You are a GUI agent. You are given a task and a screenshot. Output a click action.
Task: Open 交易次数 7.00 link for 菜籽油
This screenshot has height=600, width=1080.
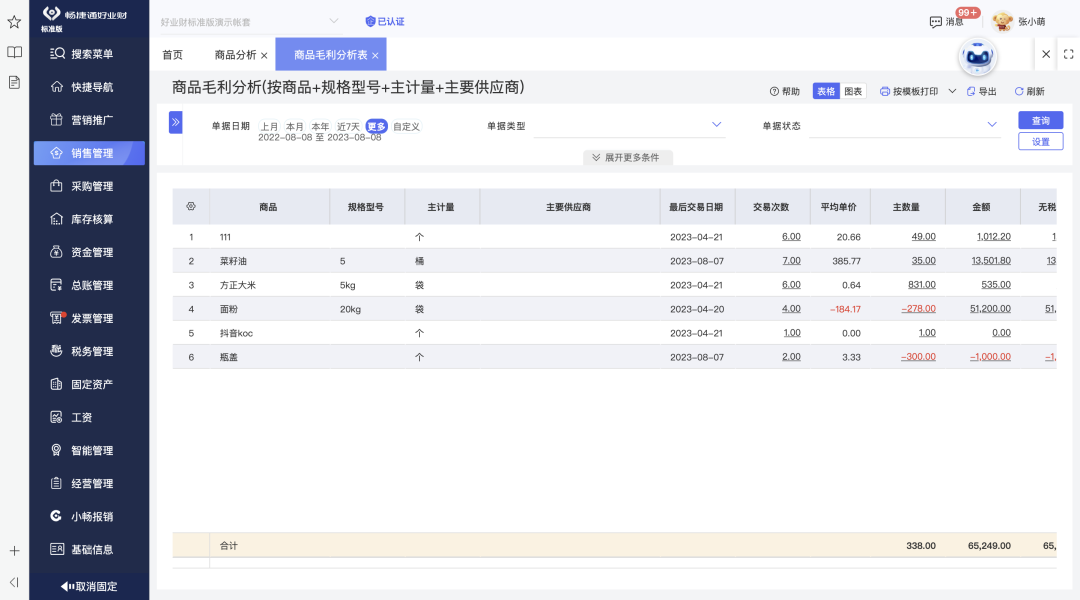[791, 260]
